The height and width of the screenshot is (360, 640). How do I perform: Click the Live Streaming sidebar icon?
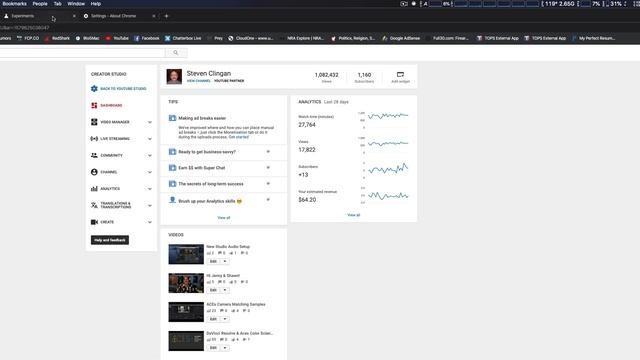[94, 139]
